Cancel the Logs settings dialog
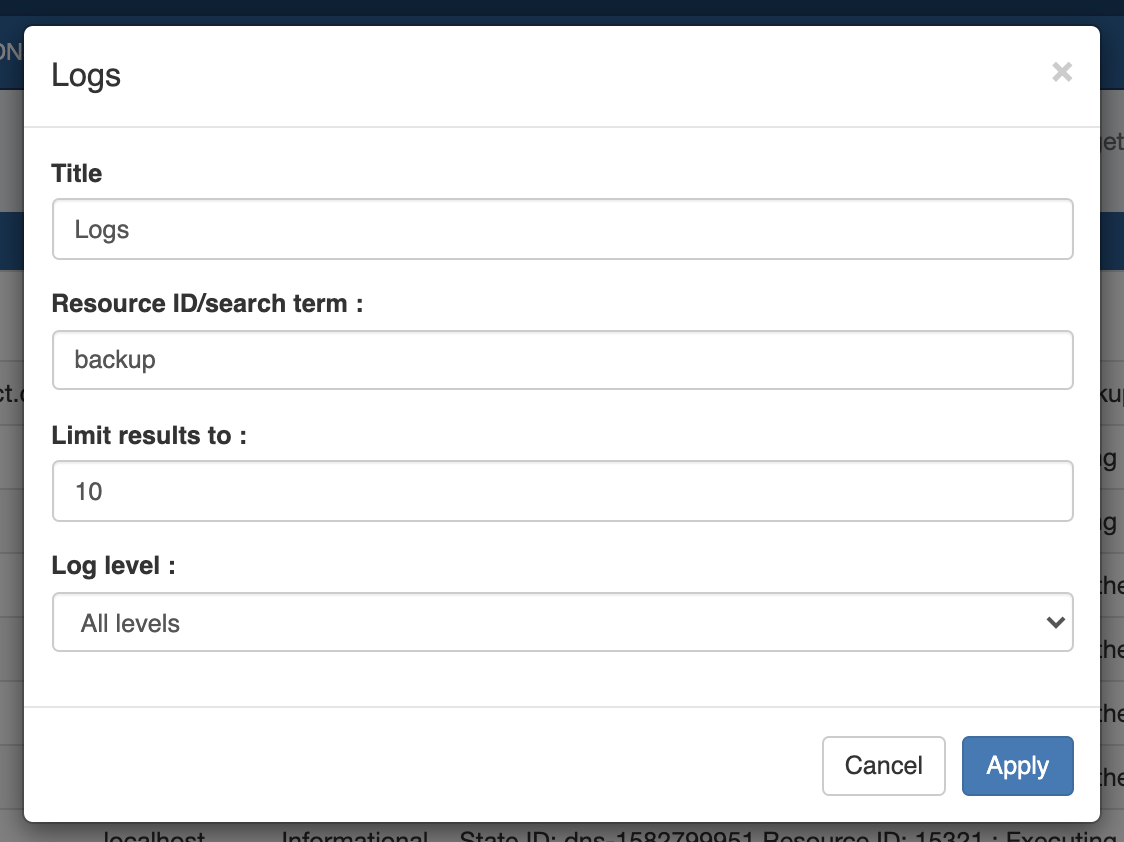1124x842 pixels. [883, 766]
